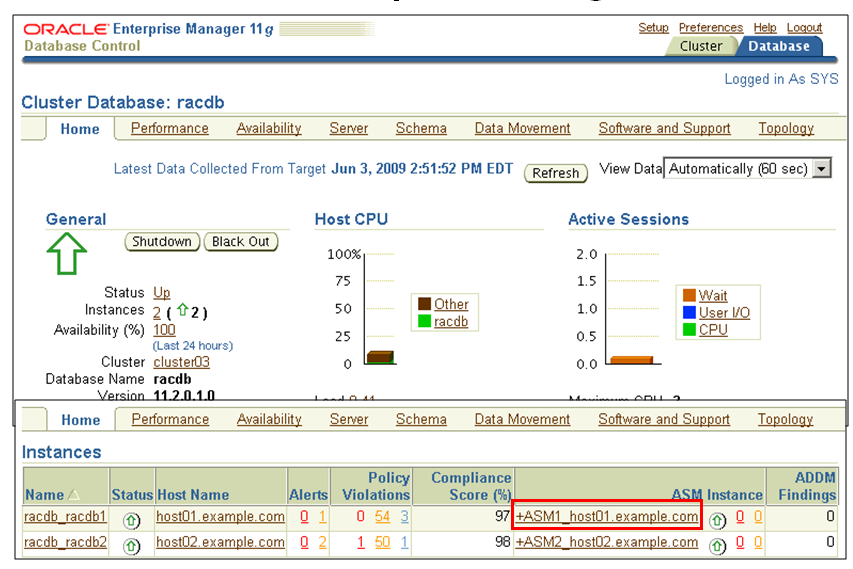This screenshot has height=569, width=853.
Task: Click status icon for racdb_racdb1 instance
Action: coord(131,521)
